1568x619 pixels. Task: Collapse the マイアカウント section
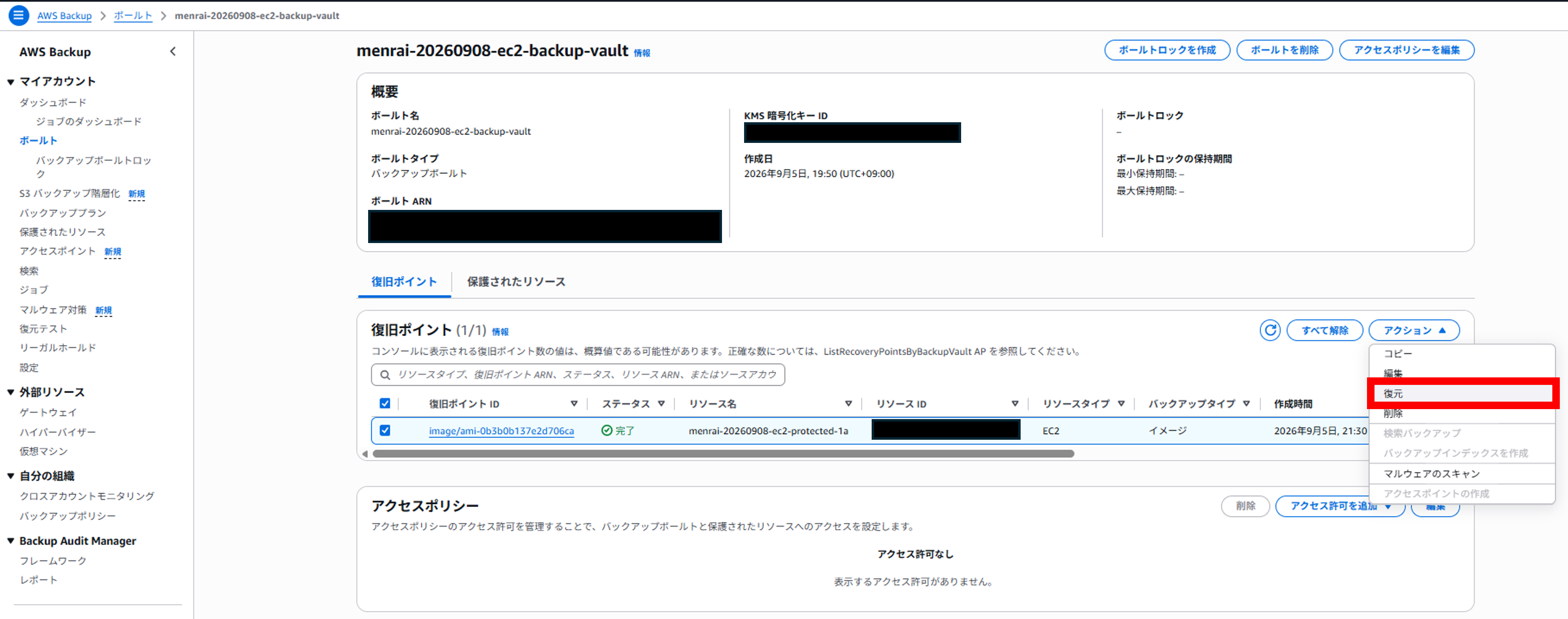tap(10, 82)
